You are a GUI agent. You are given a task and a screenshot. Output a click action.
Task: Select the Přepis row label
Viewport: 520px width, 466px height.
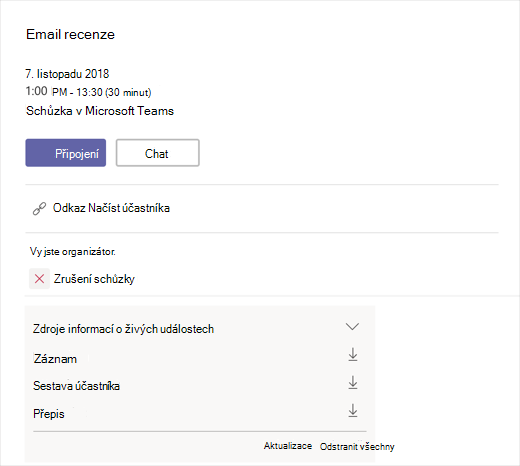[x=49, y=414]
